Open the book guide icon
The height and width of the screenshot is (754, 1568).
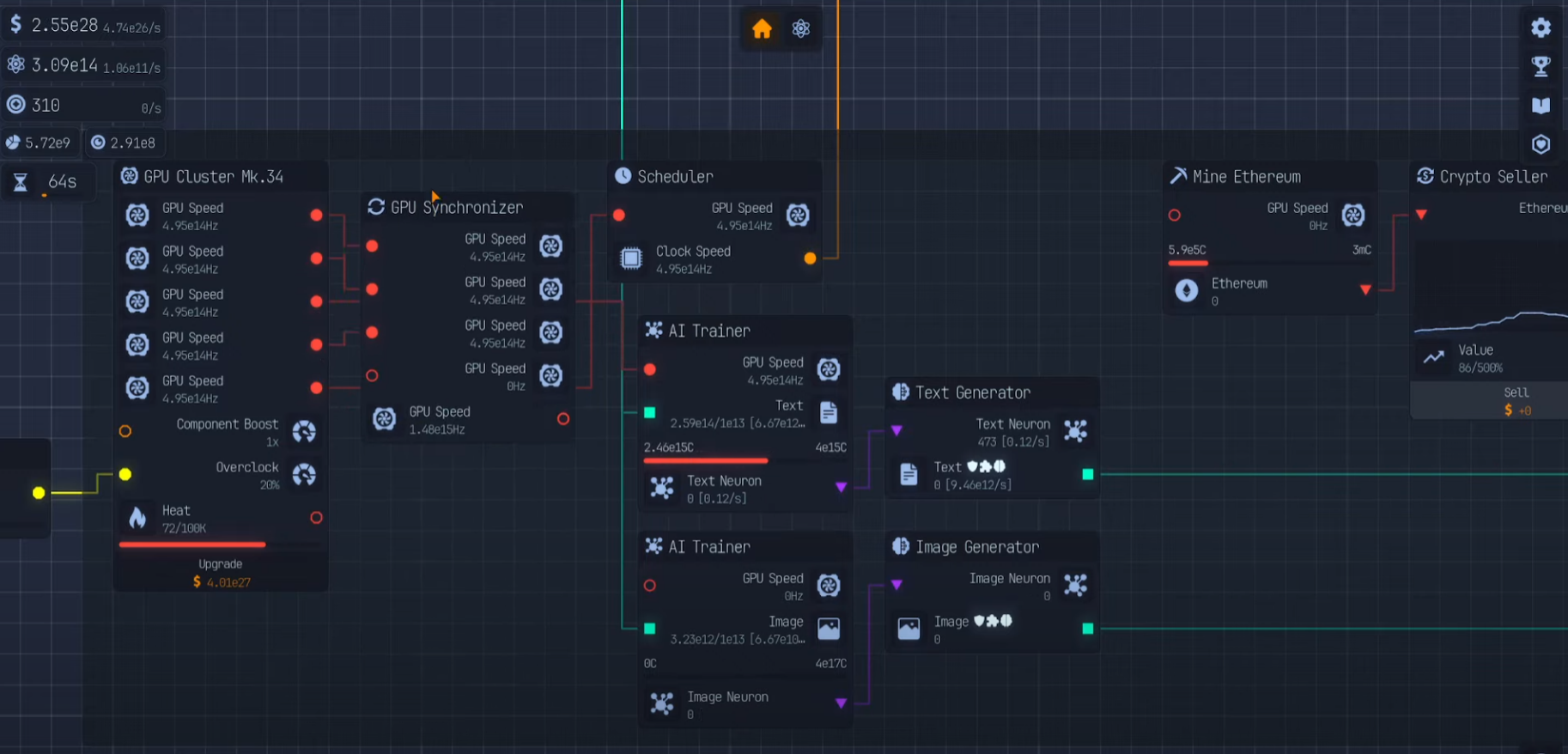(1541, 106)
